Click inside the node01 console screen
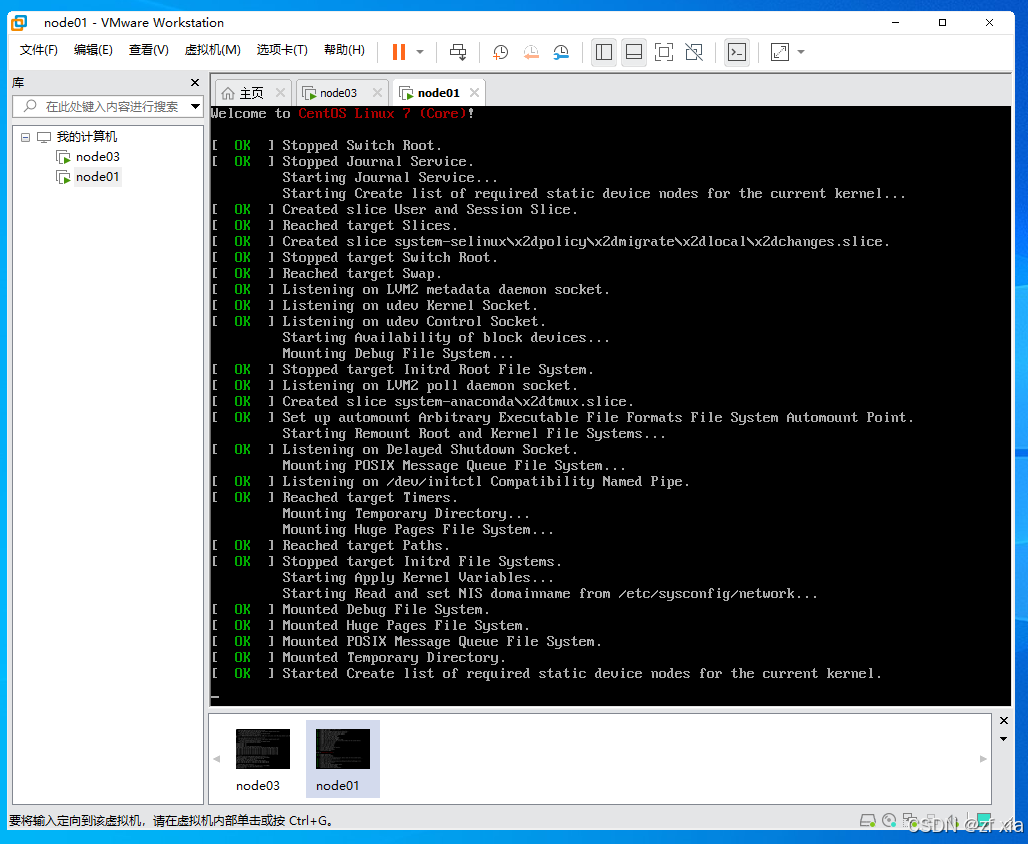1028x844 pixels. 610,405
